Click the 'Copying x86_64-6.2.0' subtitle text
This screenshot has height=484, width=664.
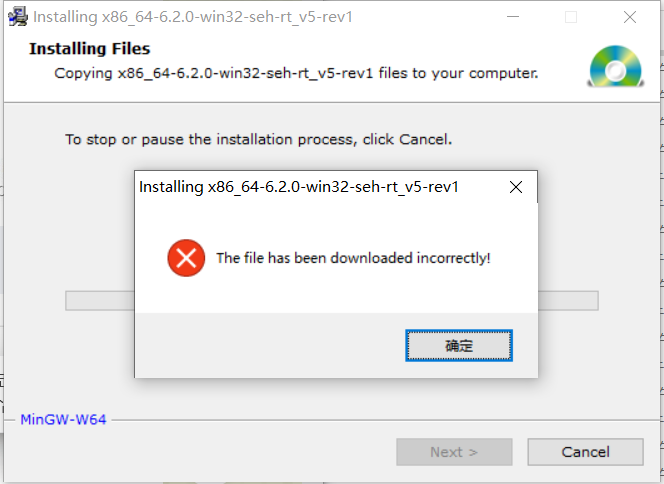coord(296,73)
